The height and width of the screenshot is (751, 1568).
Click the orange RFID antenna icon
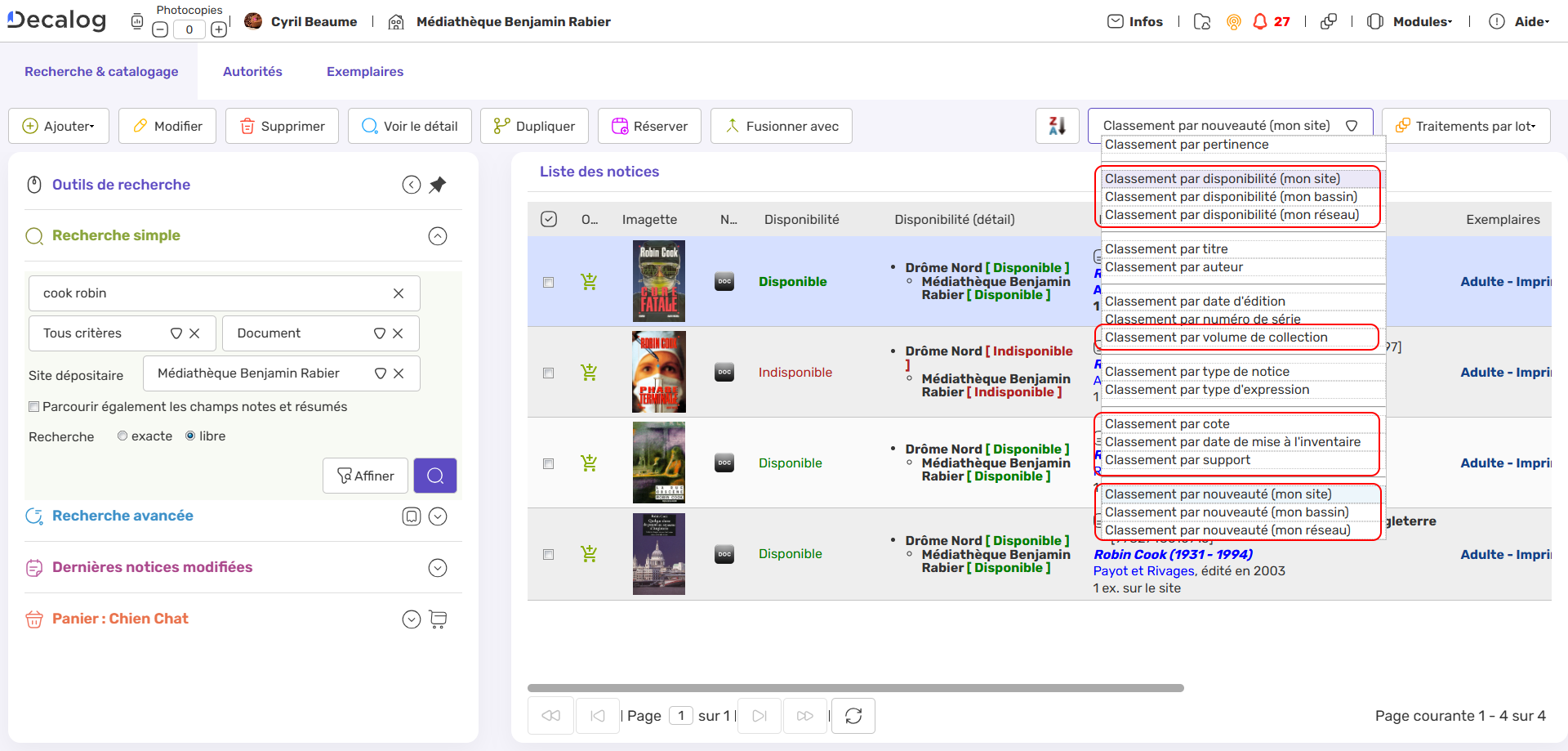[1233, 22]
